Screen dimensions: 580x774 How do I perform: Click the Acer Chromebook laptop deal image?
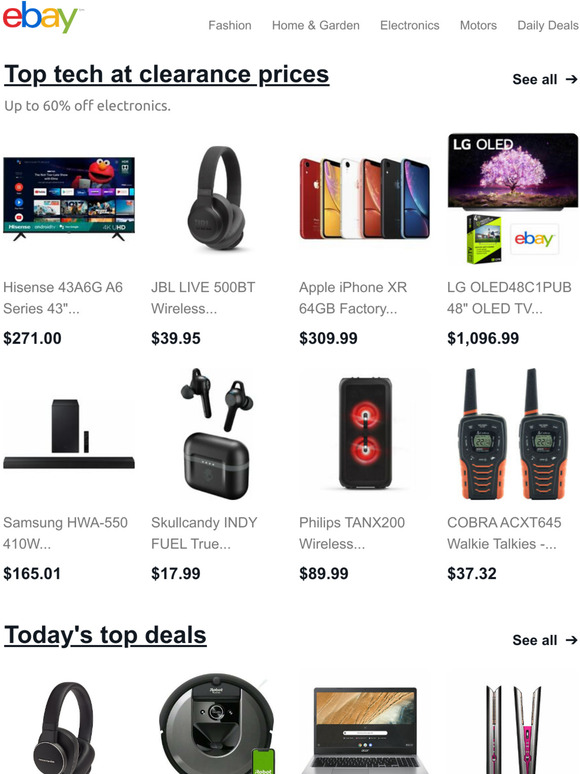365,731
